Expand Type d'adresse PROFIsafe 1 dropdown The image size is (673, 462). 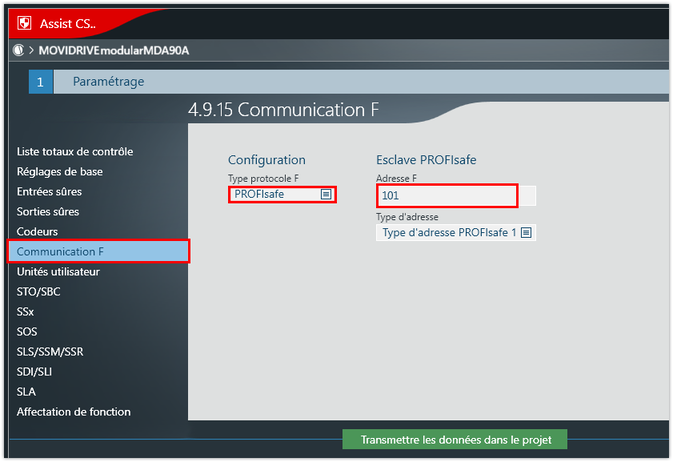tap(455, 232)
